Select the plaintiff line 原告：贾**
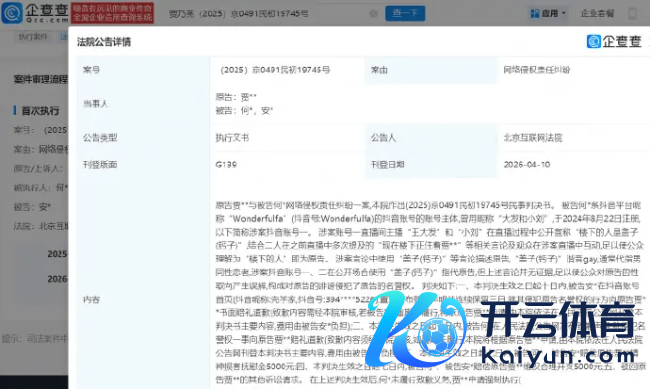Screen dimensions: 650x389 coord(236,97)
